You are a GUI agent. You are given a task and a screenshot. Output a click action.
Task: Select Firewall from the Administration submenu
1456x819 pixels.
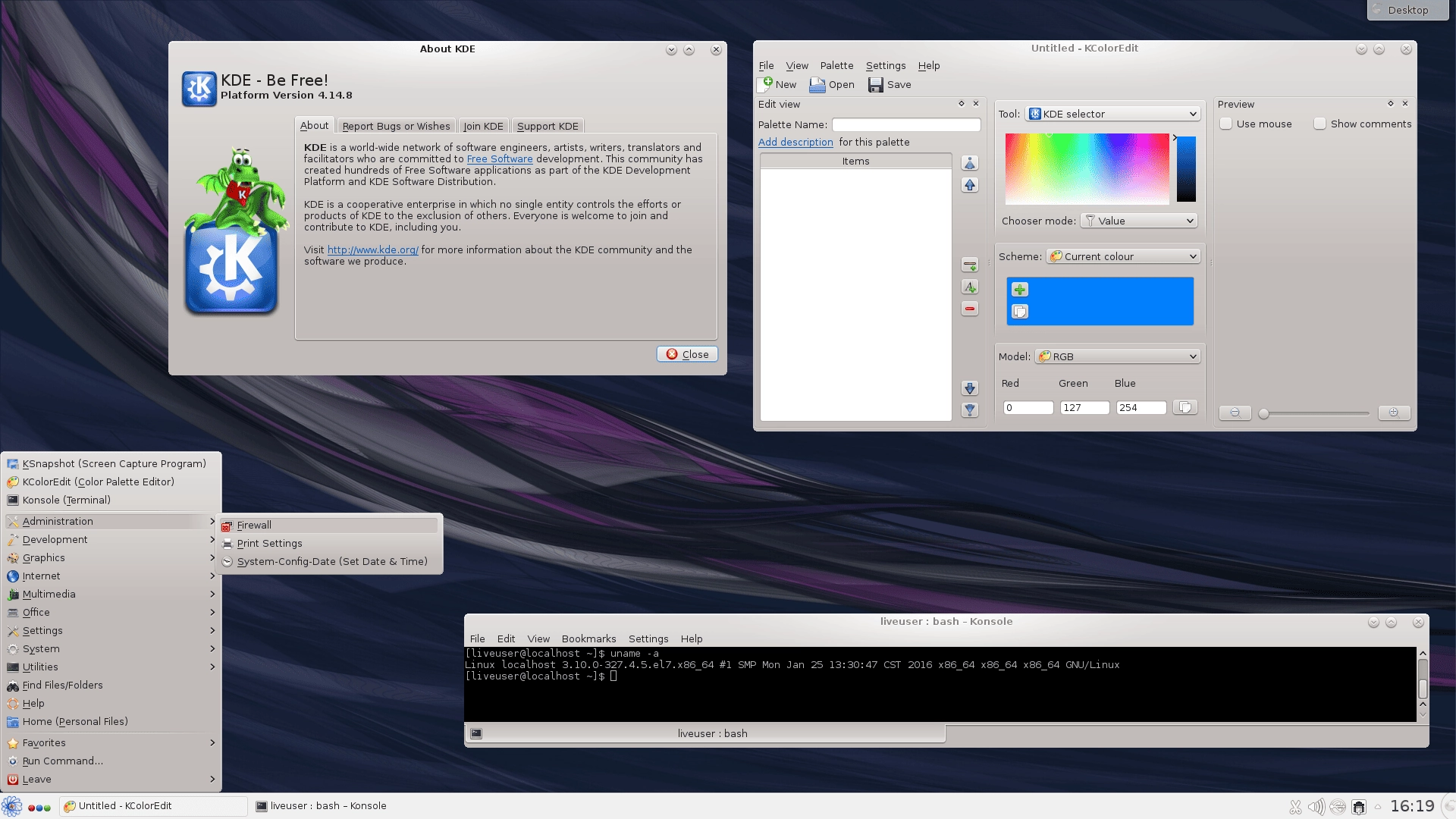click(328, 525)
